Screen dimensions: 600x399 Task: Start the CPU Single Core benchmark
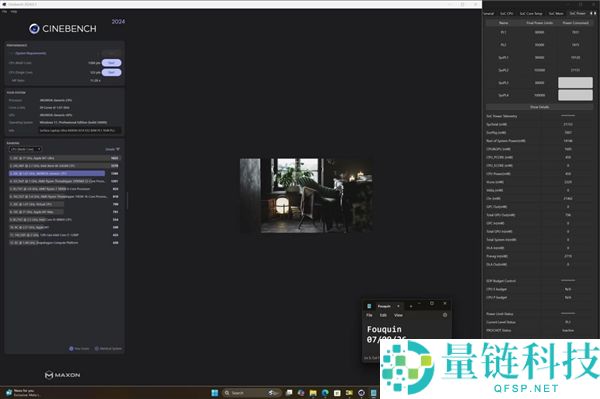coord(111,72)
